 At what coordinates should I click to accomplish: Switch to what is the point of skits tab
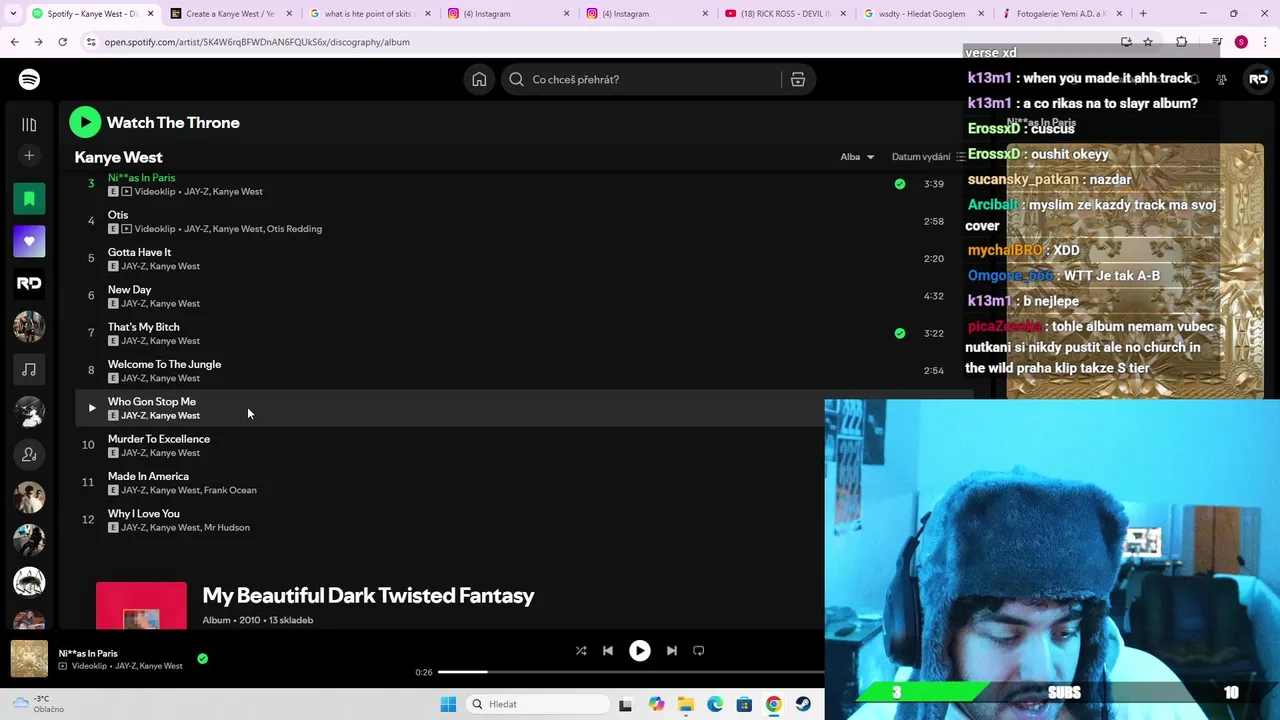(371, 14)
